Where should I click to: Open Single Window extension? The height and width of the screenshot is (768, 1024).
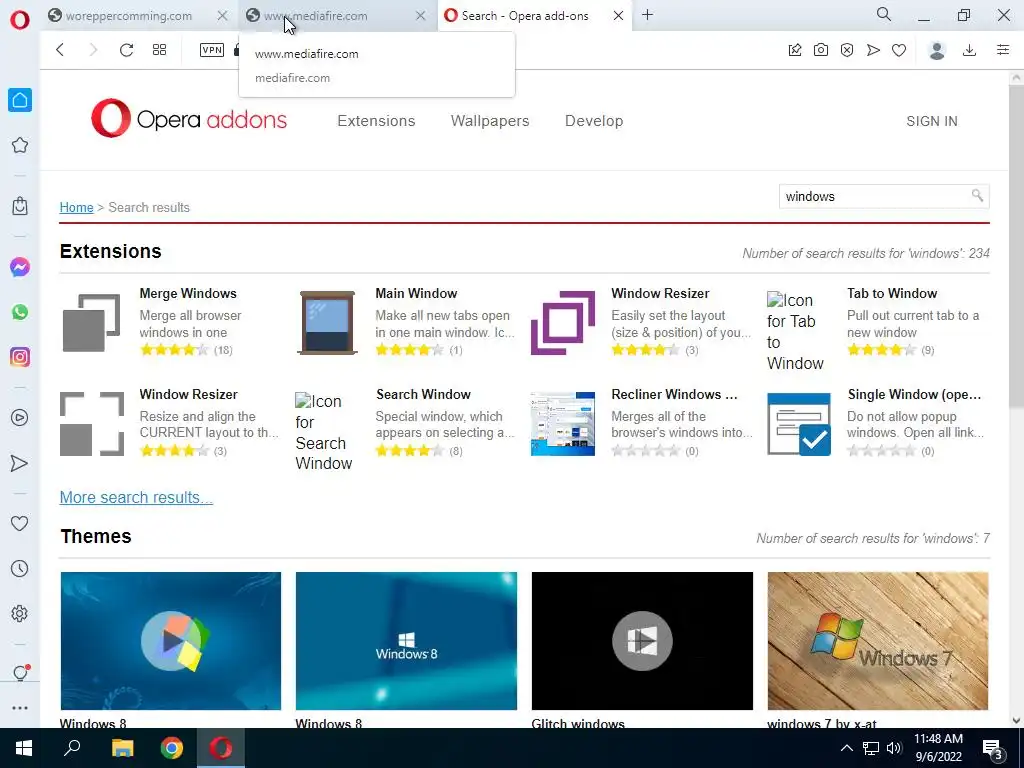coord(914,394)
